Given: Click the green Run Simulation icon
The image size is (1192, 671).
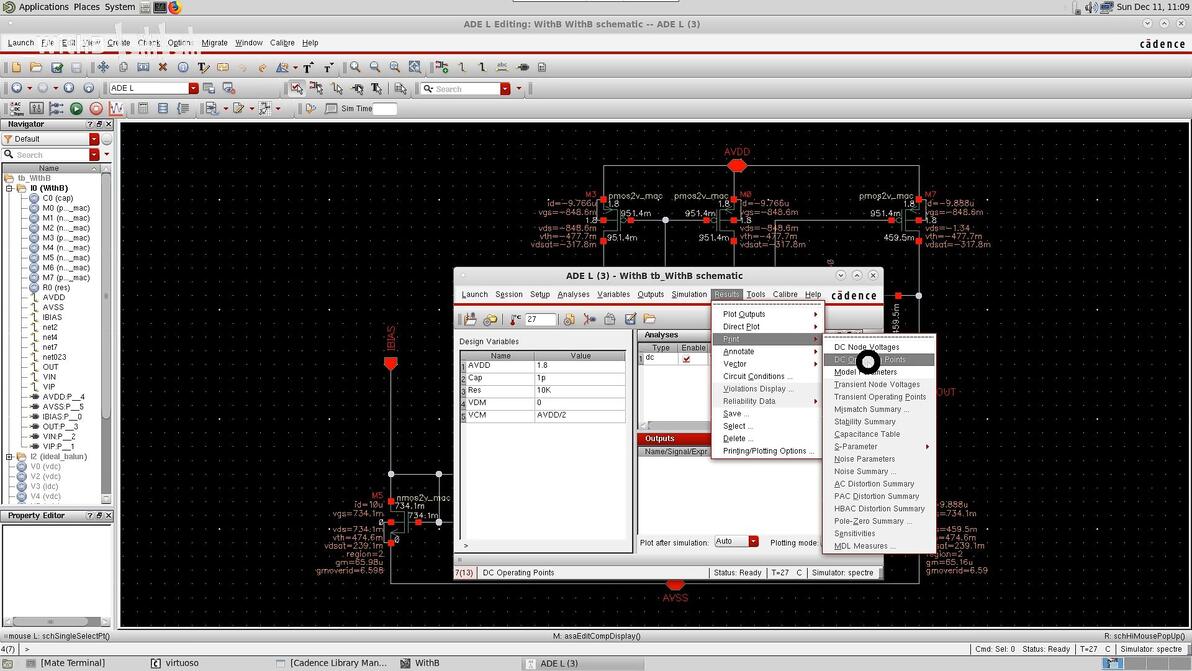Looking at the screenshot, I should (76, 108).
